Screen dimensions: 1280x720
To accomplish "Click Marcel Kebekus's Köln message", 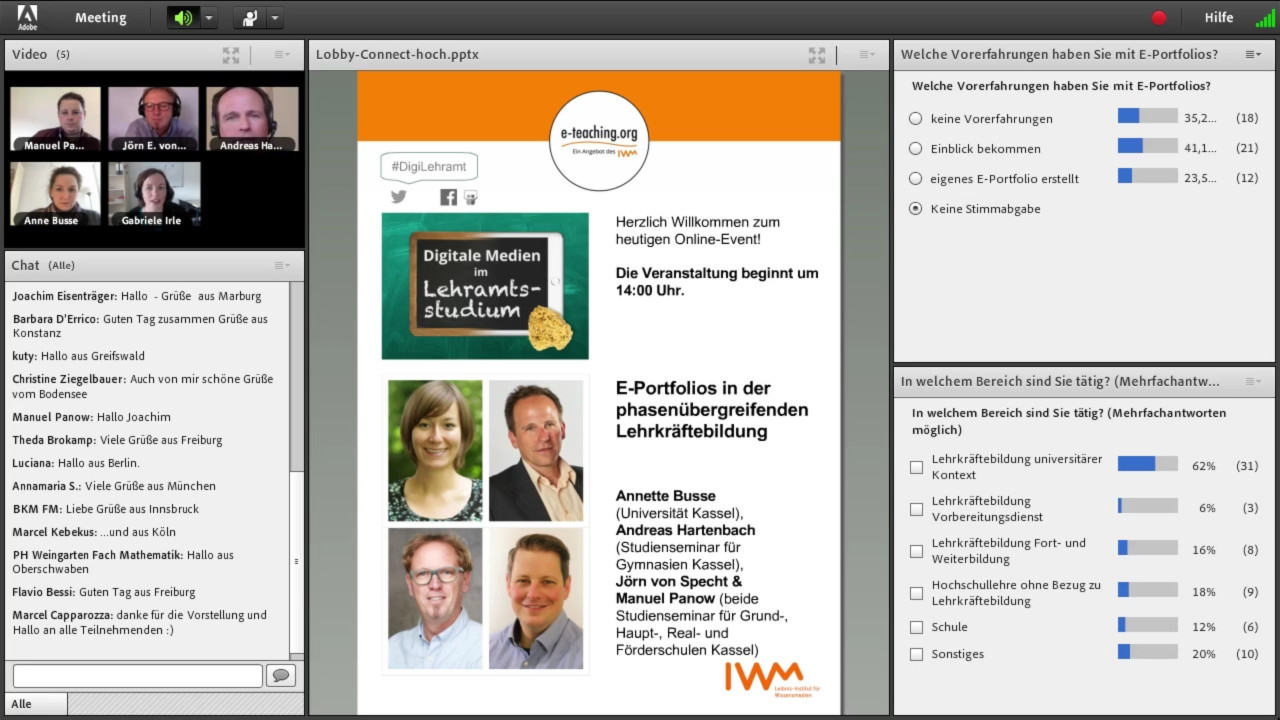I will coord(94,533).
